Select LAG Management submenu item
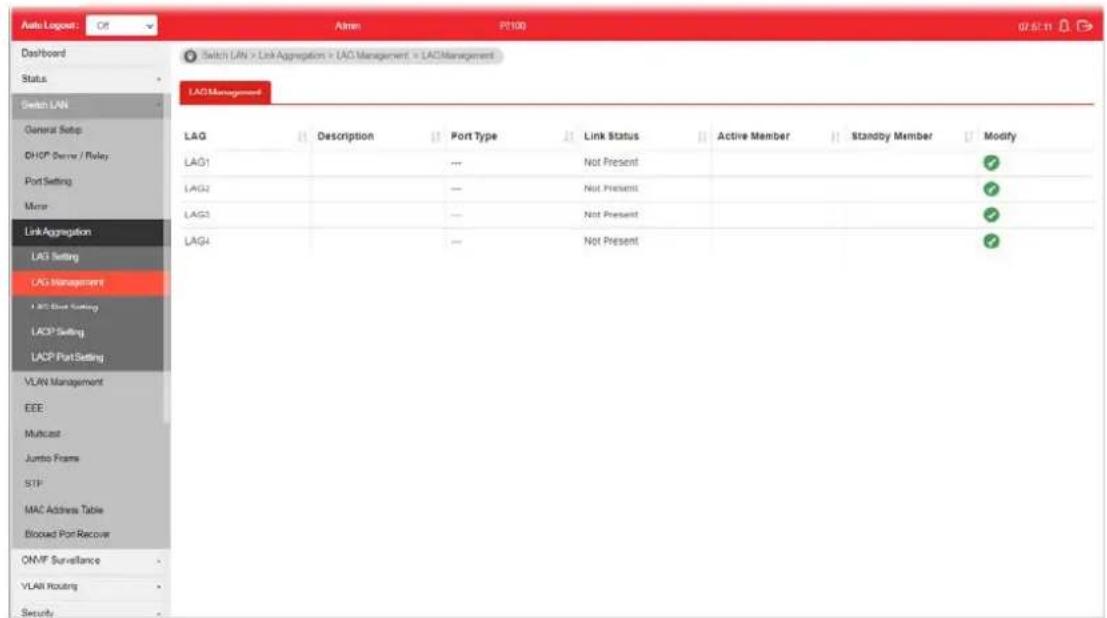Viewport: 1107px width, 618px height. [90, 283]
